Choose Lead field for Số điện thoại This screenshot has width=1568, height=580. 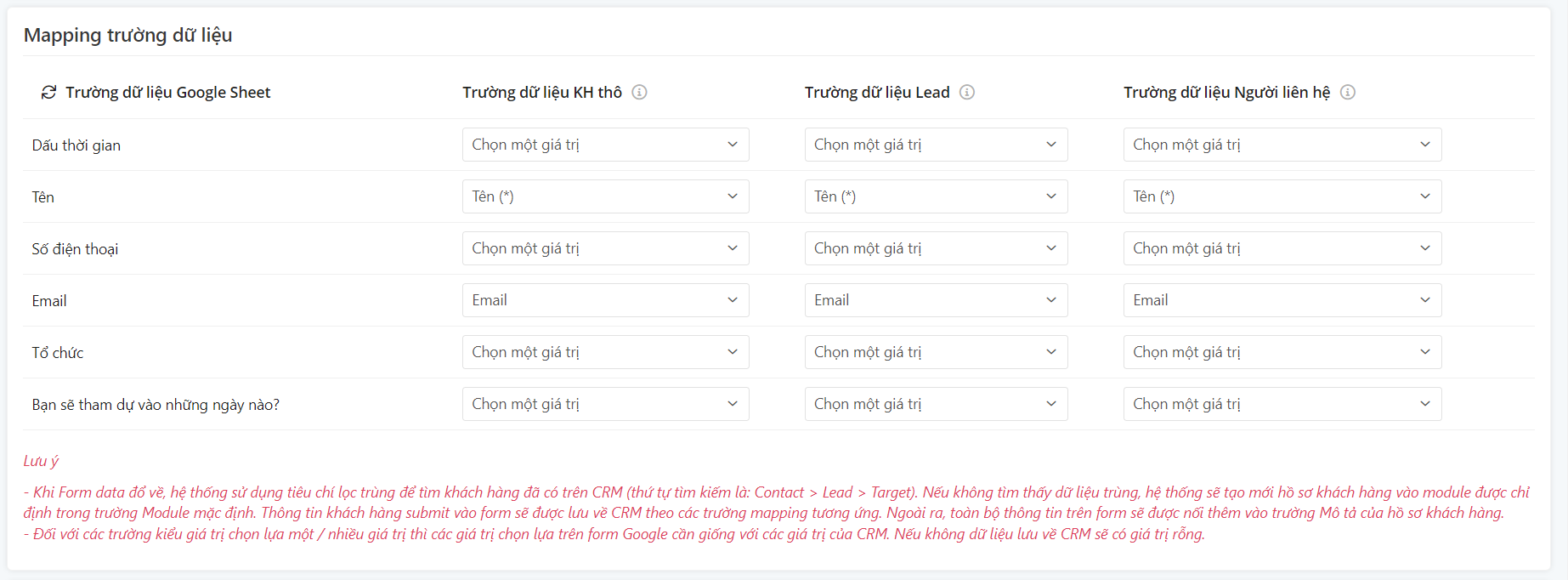point(936,248)
